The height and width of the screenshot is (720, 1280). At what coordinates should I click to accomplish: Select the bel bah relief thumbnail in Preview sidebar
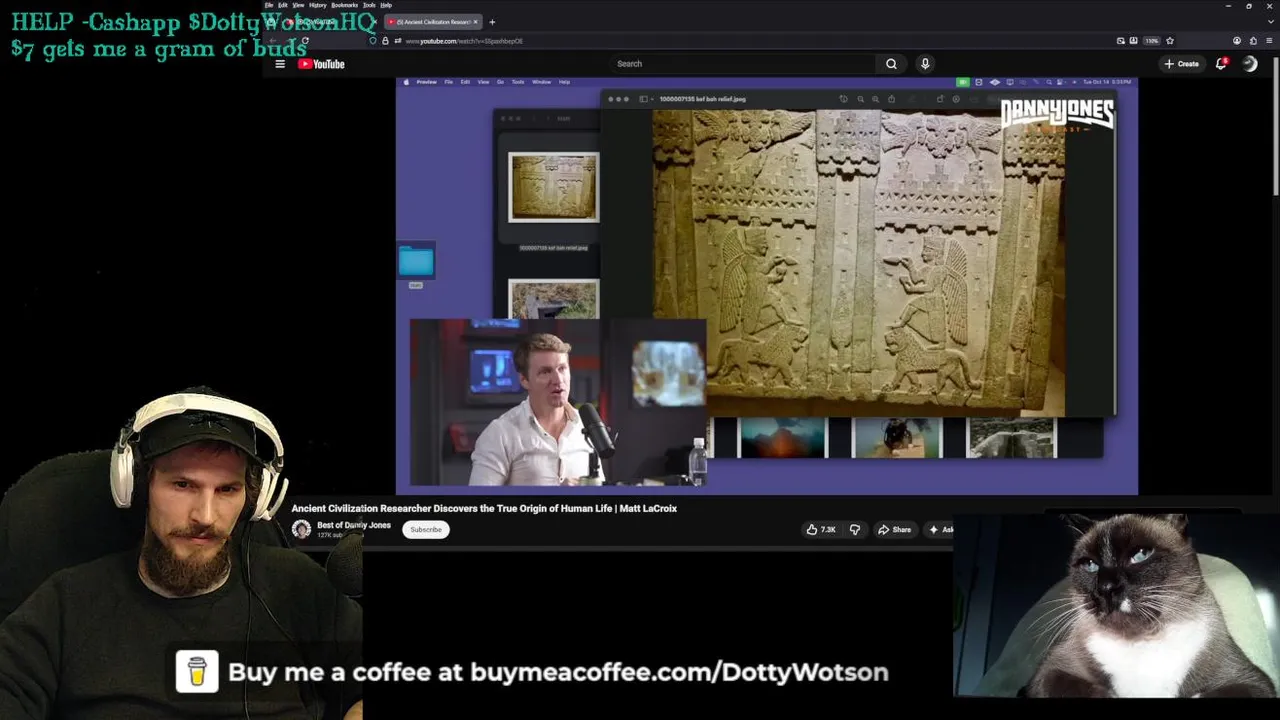[553, 187]
